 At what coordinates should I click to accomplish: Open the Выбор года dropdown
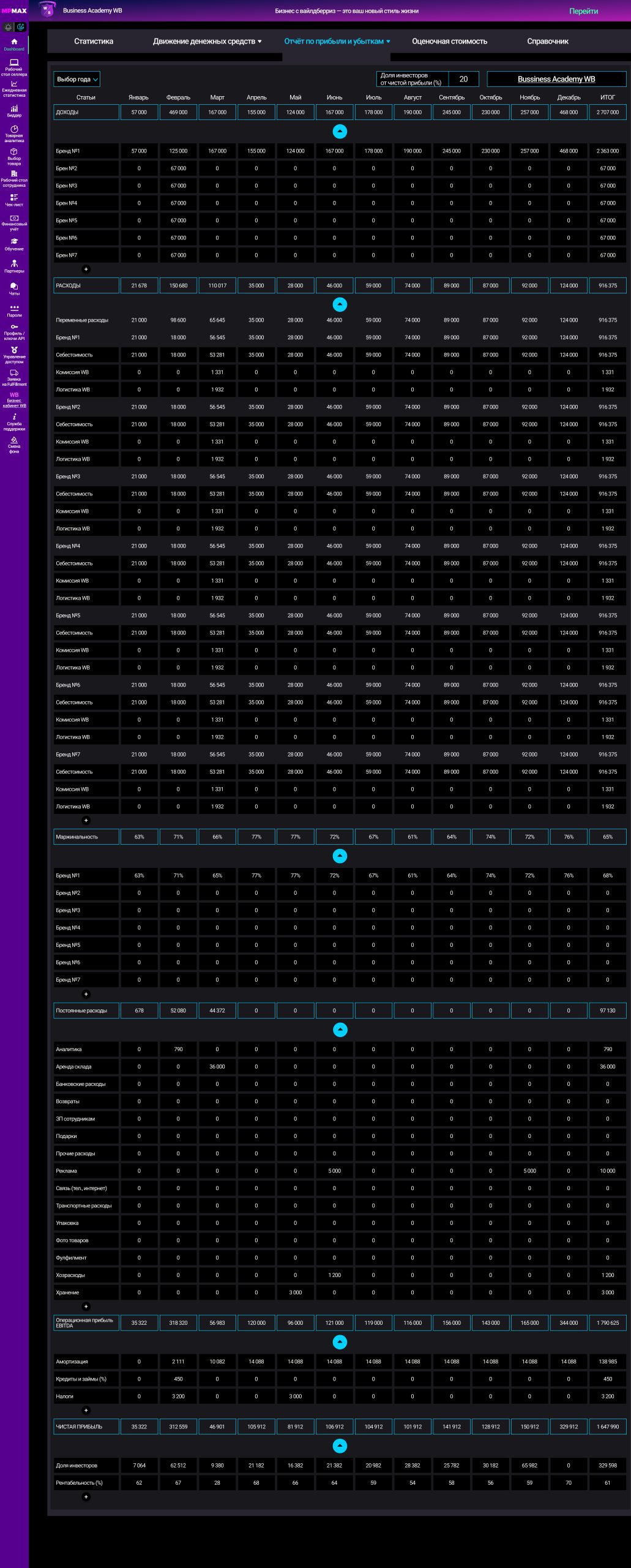tap(77, 79)
